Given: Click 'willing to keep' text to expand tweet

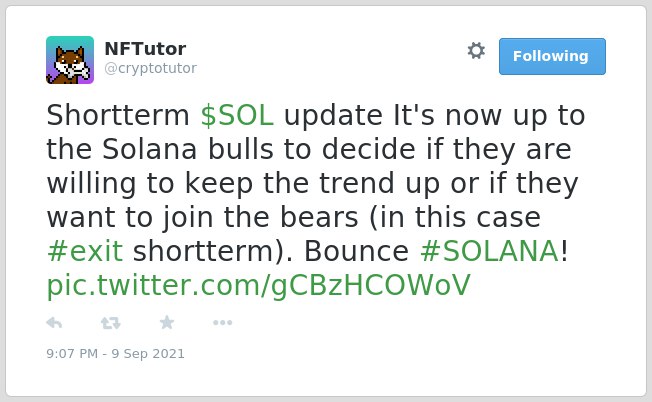Looking at the screenshot, I should click(150, 183).
